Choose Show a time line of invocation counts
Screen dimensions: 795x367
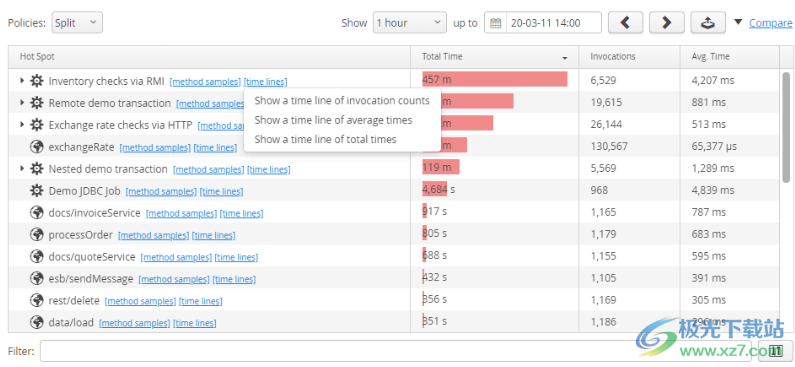342,100
